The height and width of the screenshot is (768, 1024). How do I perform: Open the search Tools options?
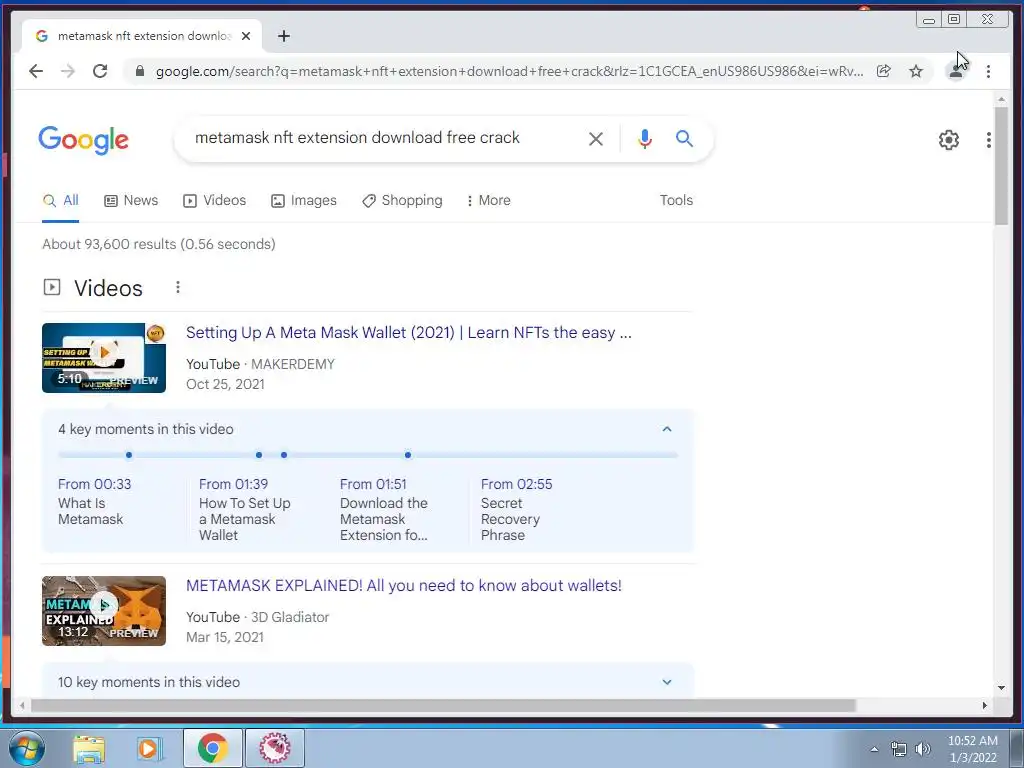(676, 200)
